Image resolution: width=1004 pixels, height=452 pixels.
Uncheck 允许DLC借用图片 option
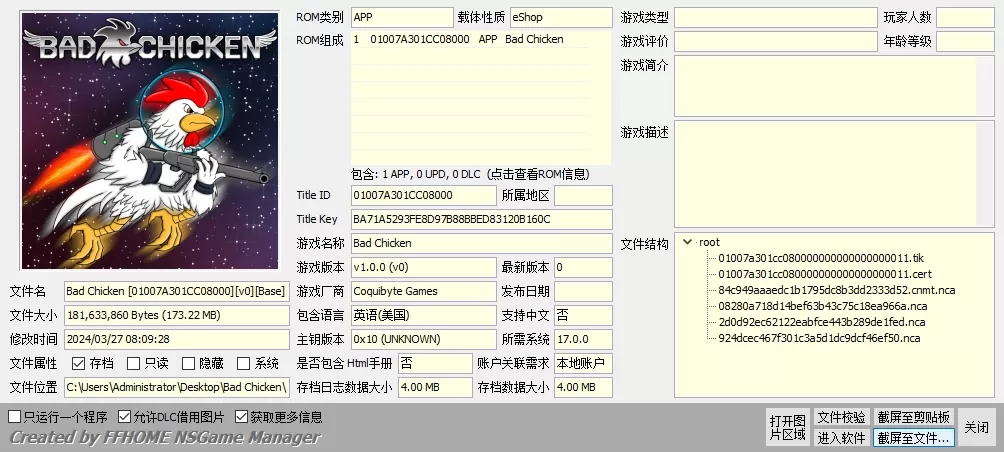click(124, 417)
